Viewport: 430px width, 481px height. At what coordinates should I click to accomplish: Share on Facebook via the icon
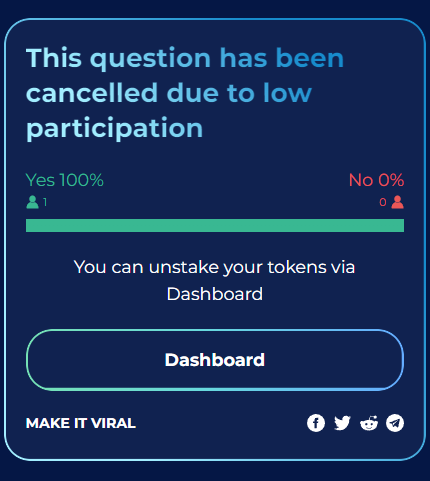(x=316, y=423)
